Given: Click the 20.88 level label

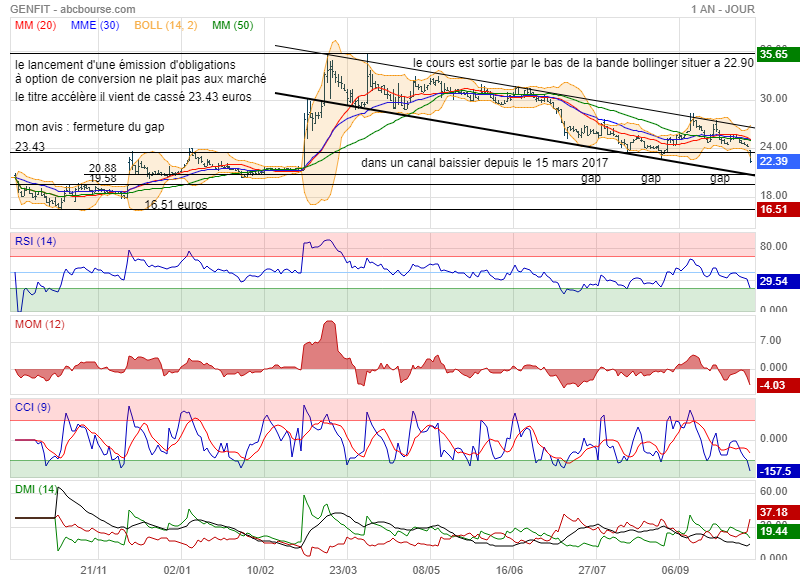Looking at the screenshot, I should click(x=103, y=168).
